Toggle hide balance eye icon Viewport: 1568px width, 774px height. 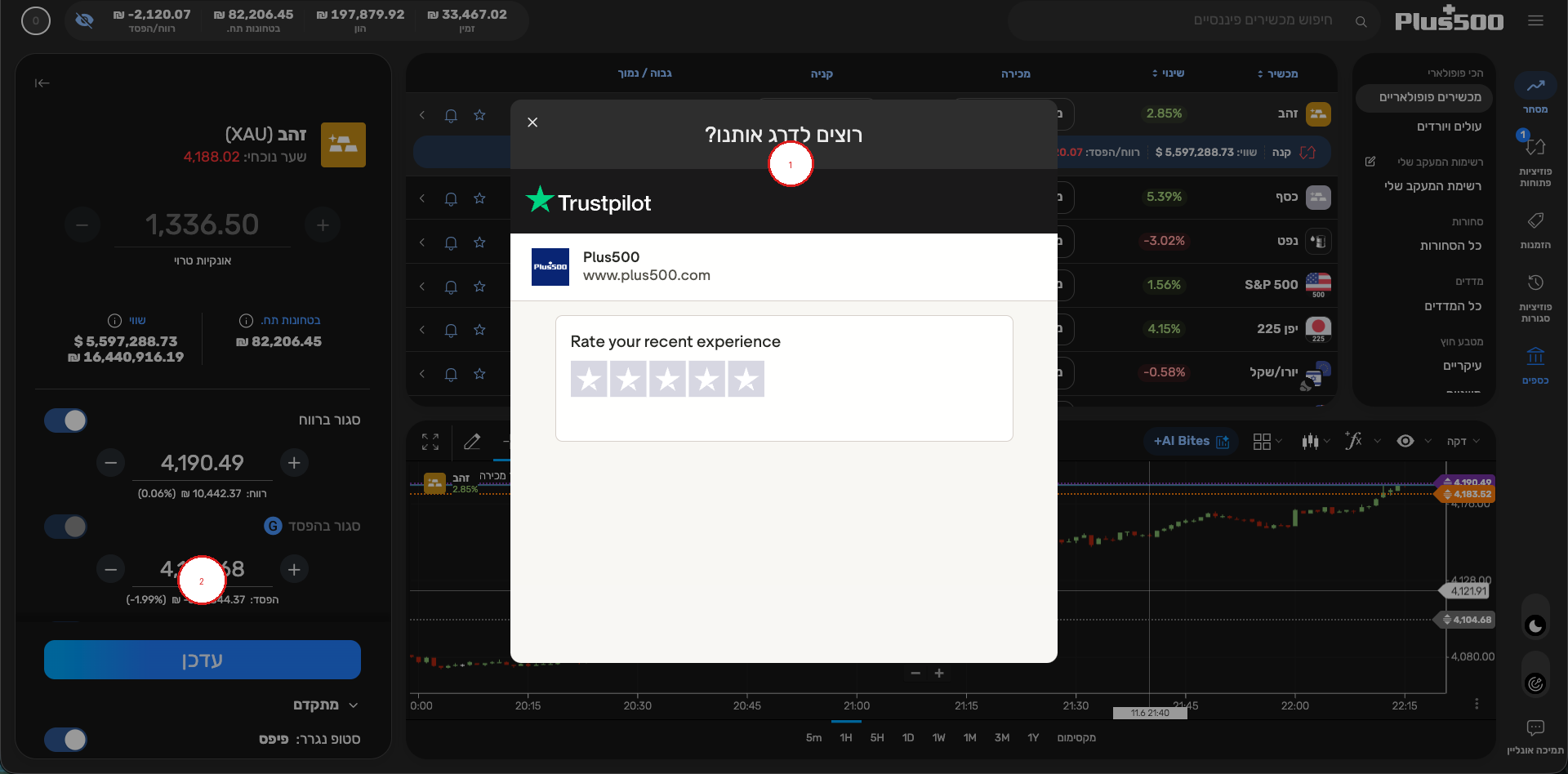[84, 20]
